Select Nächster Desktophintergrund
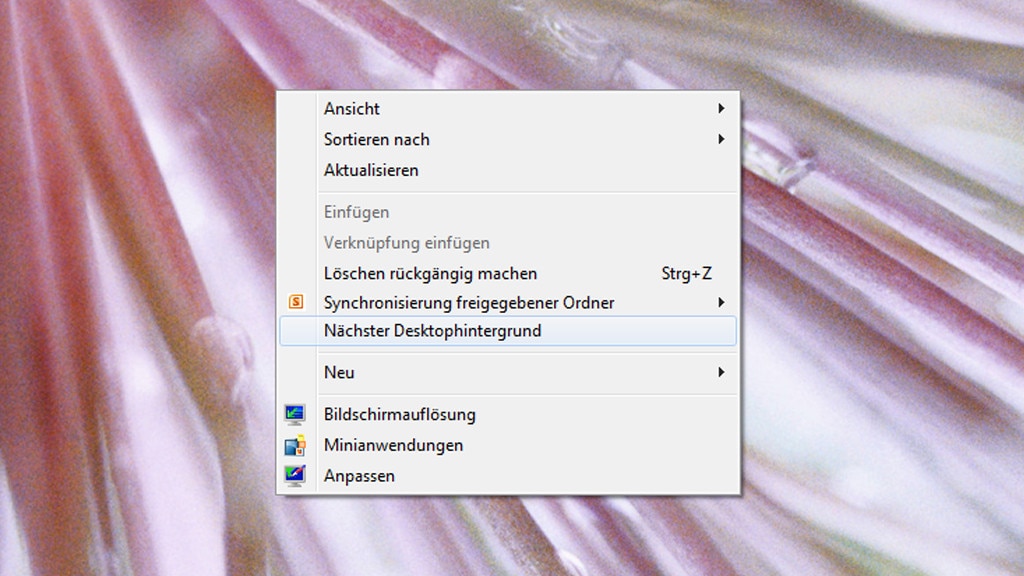Image resolution: width=1024 pixels, height=576 pixels. 507,330
